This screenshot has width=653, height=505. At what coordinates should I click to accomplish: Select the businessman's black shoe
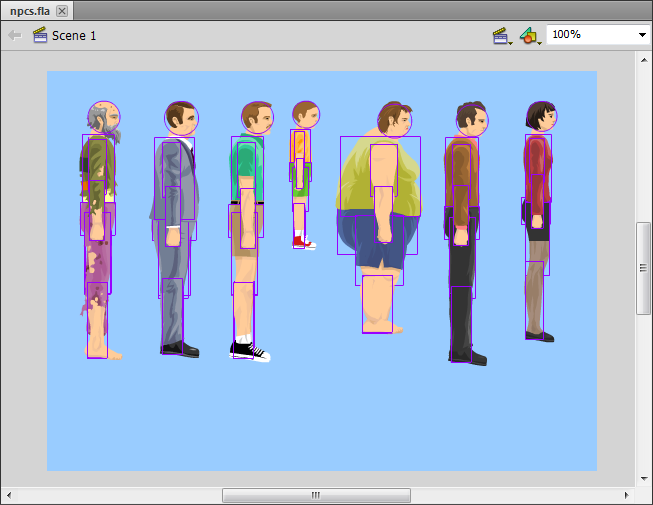(180, 349)
